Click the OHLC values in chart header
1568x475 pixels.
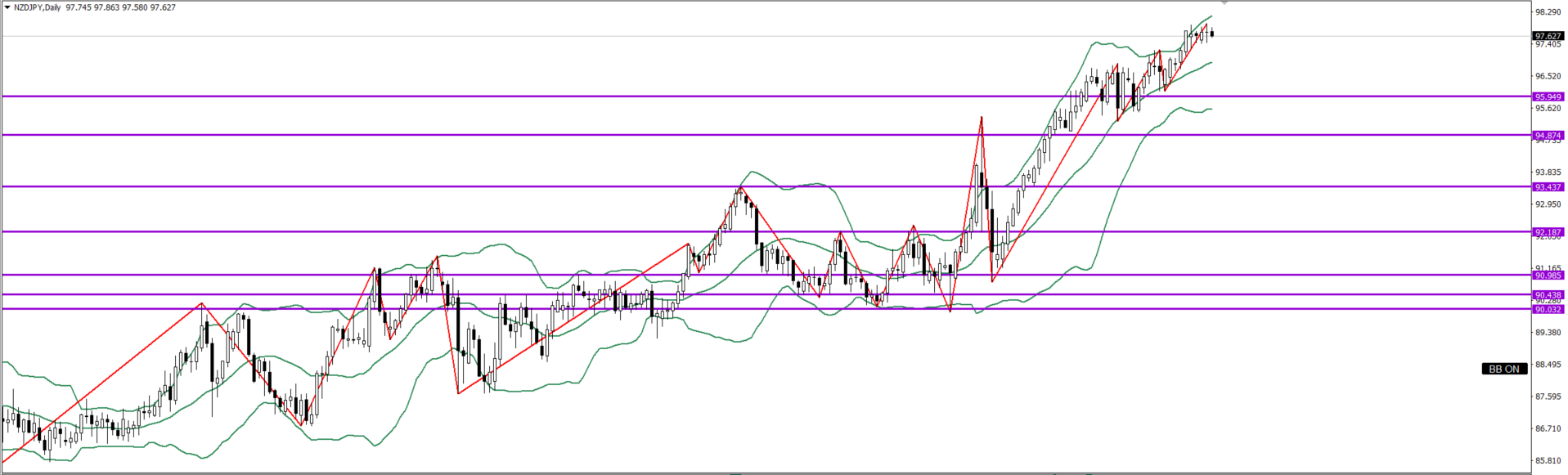[x=120, y=7]
